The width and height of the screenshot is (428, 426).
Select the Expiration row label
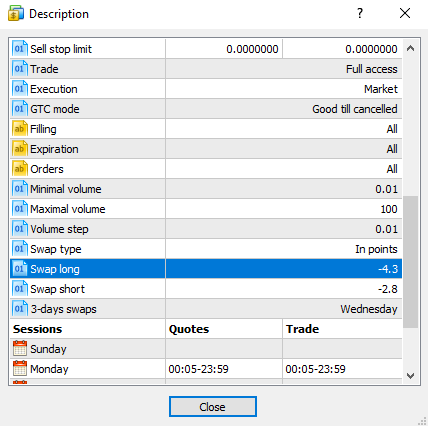click(x=54, y=149)
